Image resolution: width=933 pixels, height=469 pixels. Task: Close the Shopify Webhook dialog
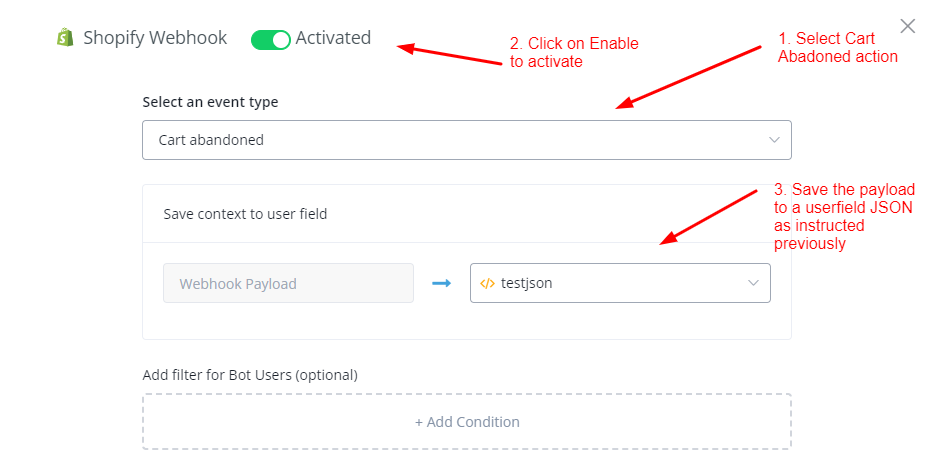907,26
